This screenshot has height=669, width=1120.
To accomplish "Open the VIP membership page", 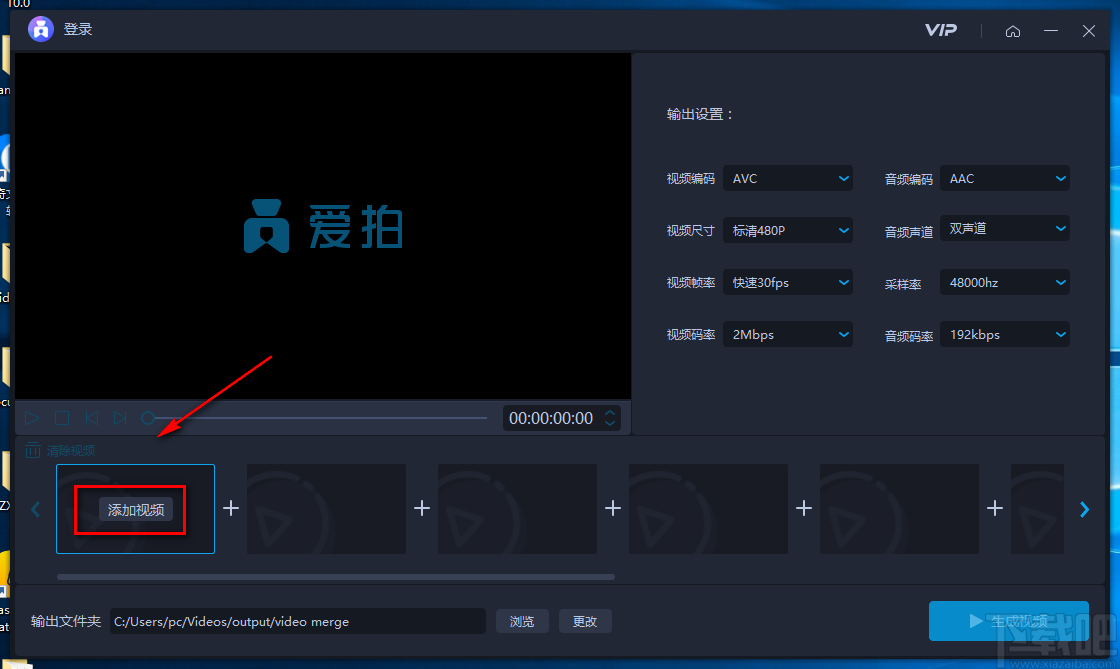I will [x=941, y=30].
